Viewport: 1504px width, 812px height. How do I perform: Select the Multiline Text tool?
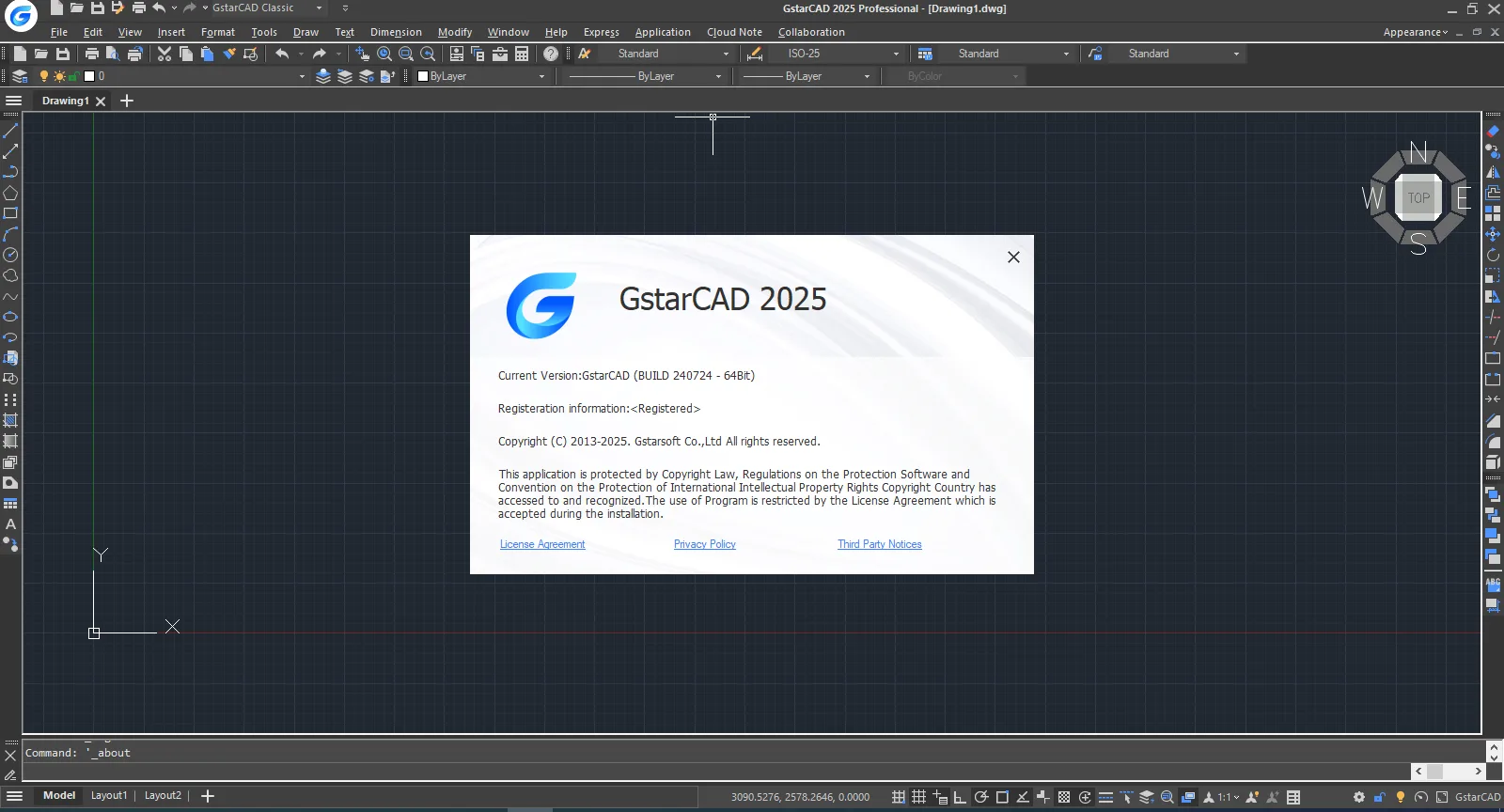(10, 524)
